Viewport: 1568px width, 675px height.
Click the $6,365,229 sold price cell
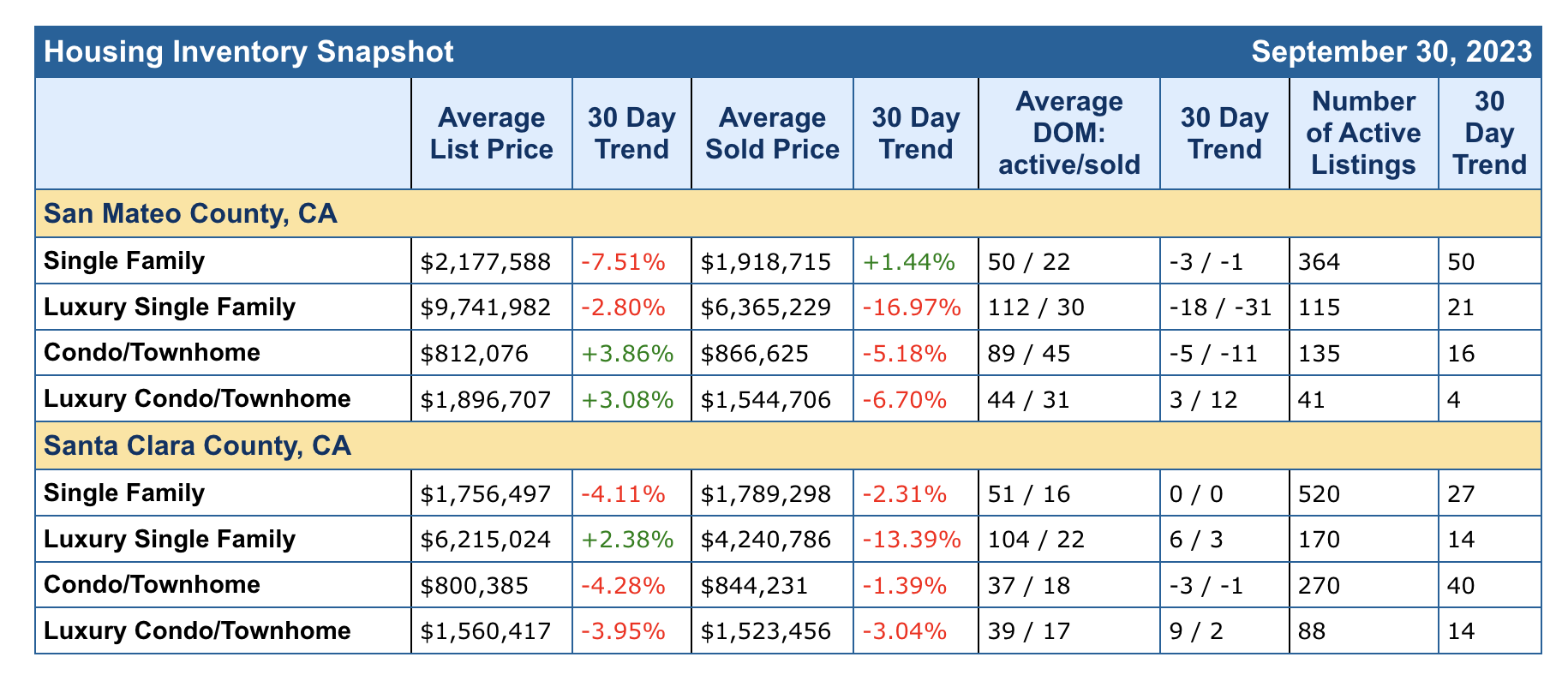[x=766, y=307]
